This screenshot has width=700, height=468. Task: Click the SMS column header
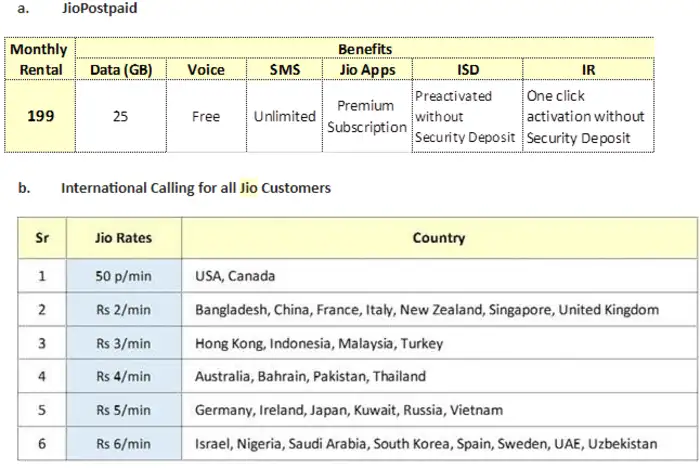pyautogui.click(x=284, y=69)
